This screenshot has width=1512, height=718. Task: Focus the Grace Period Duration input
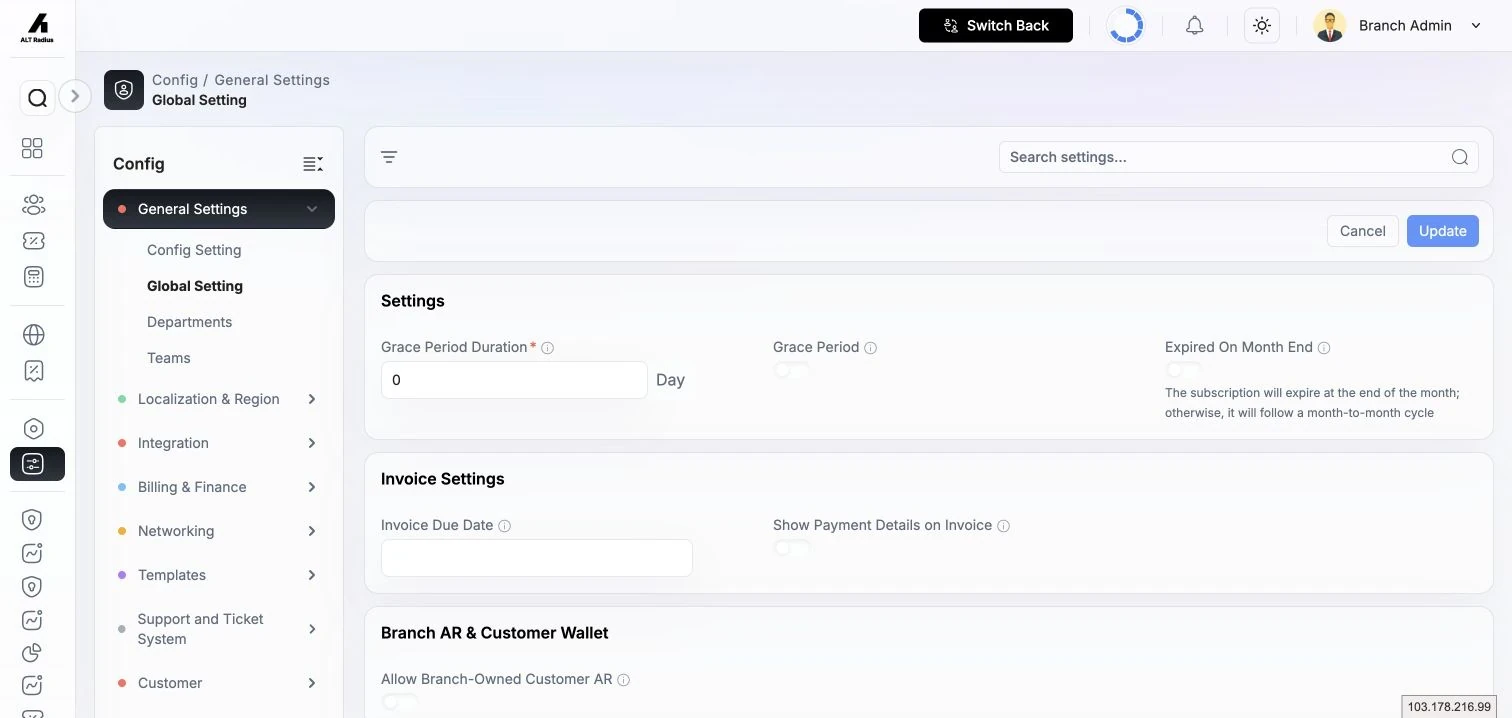click(x=514, y=380)
